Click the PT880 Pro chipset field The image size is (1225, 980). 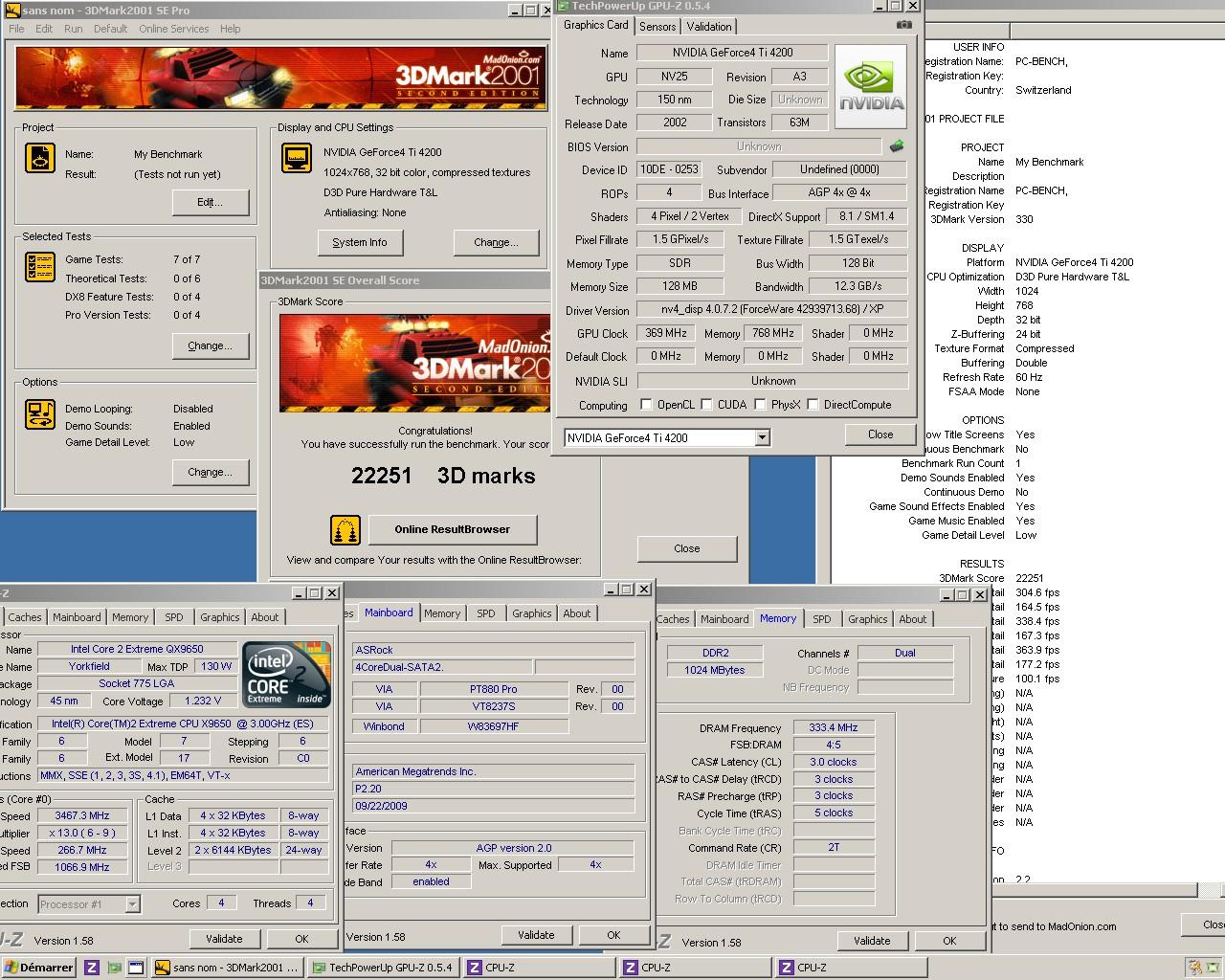click(x=495, y=689)
